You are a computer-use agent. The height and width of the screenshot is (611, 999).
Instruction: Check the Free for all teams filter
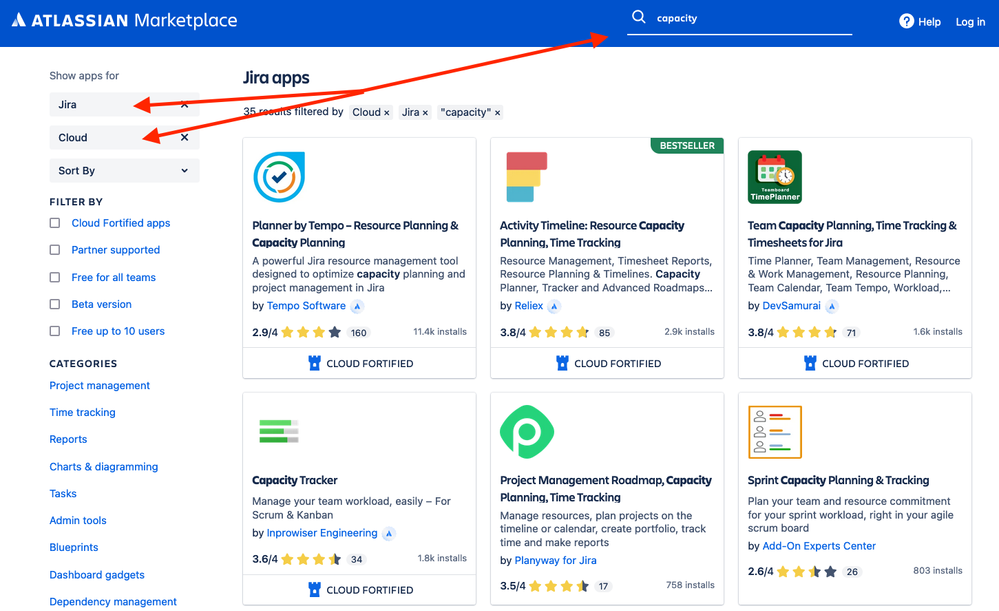click(x=55, y=277)
